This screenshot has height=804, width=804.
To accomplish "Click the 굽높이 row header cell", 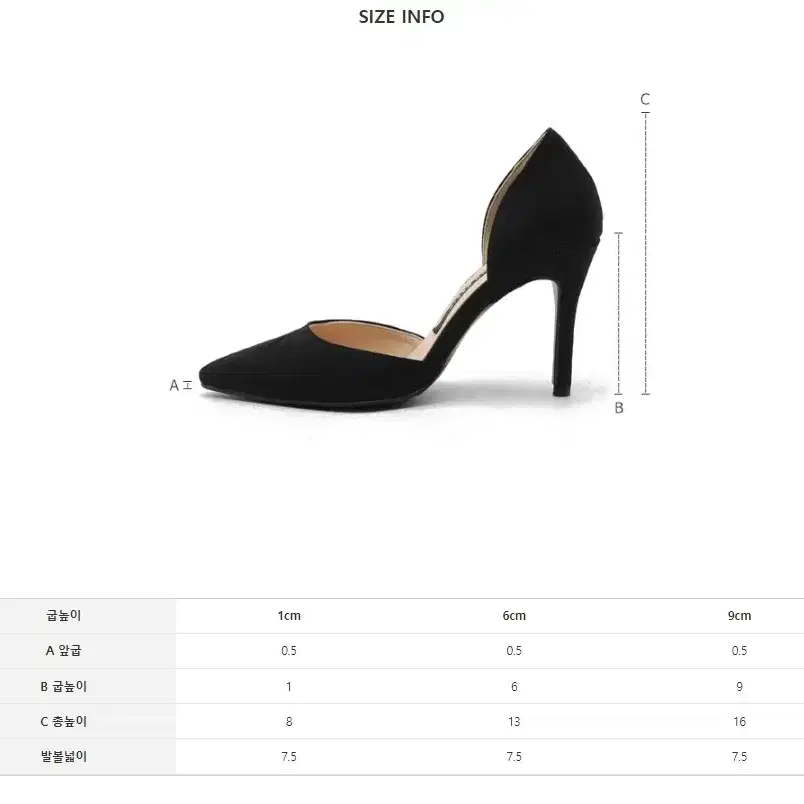I will point(64,616).
